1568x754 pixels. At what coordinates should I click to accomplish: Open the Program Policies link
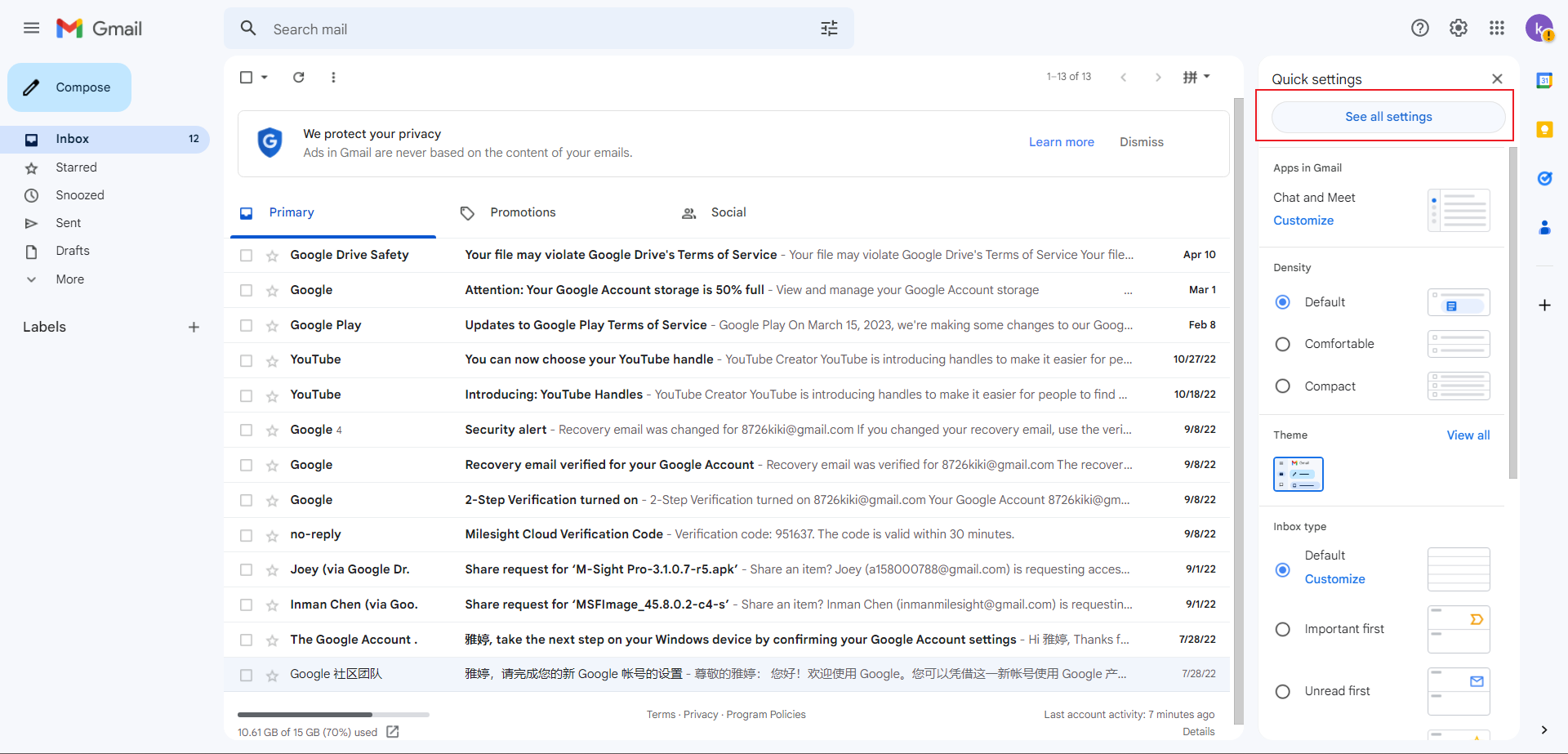pos(765,715)
